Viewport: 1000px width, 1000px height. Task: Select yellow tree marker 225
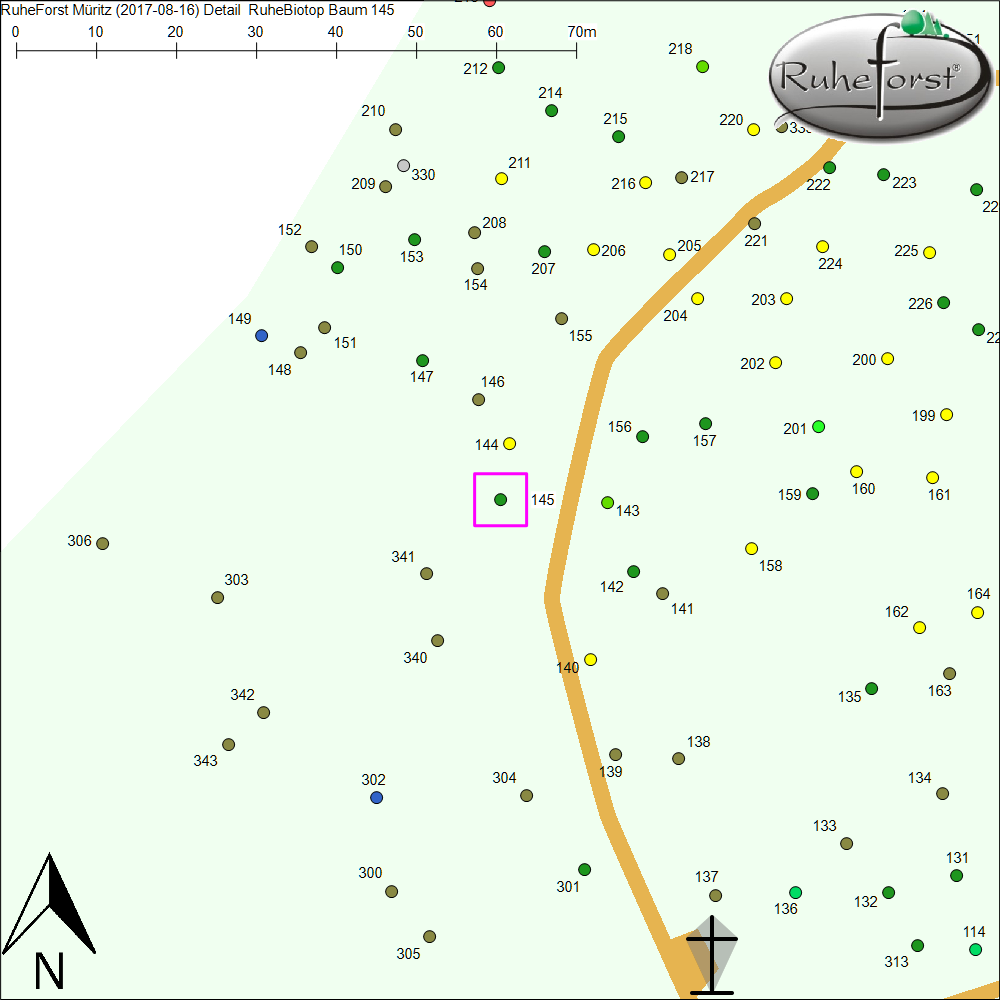pos(929,252)
